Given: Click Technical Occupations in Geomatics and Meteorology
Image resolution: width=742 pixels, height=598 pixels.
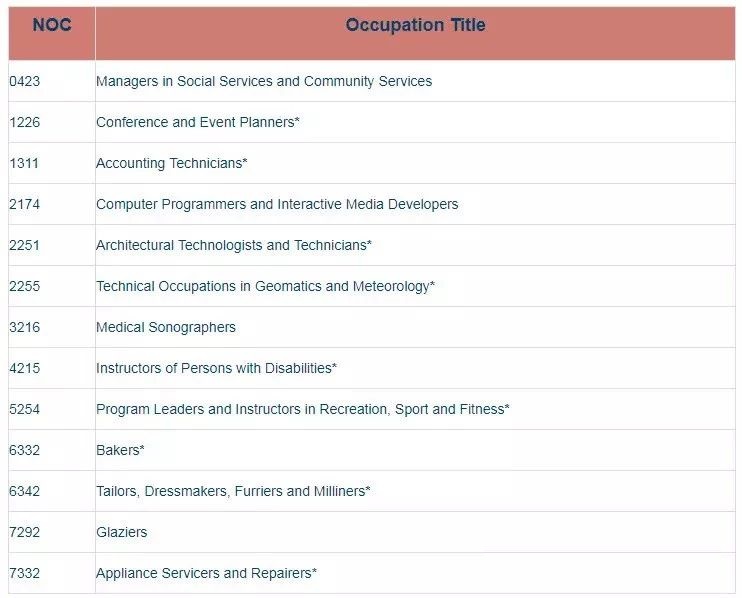Looking at the screenshot, I should coord(265,286).
